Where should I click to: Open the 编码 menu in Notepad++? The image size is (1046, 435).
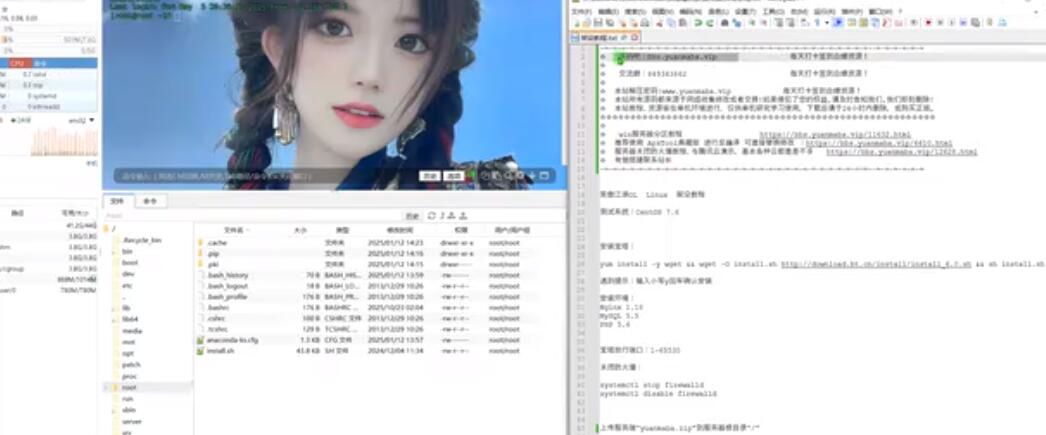[691, 11]
